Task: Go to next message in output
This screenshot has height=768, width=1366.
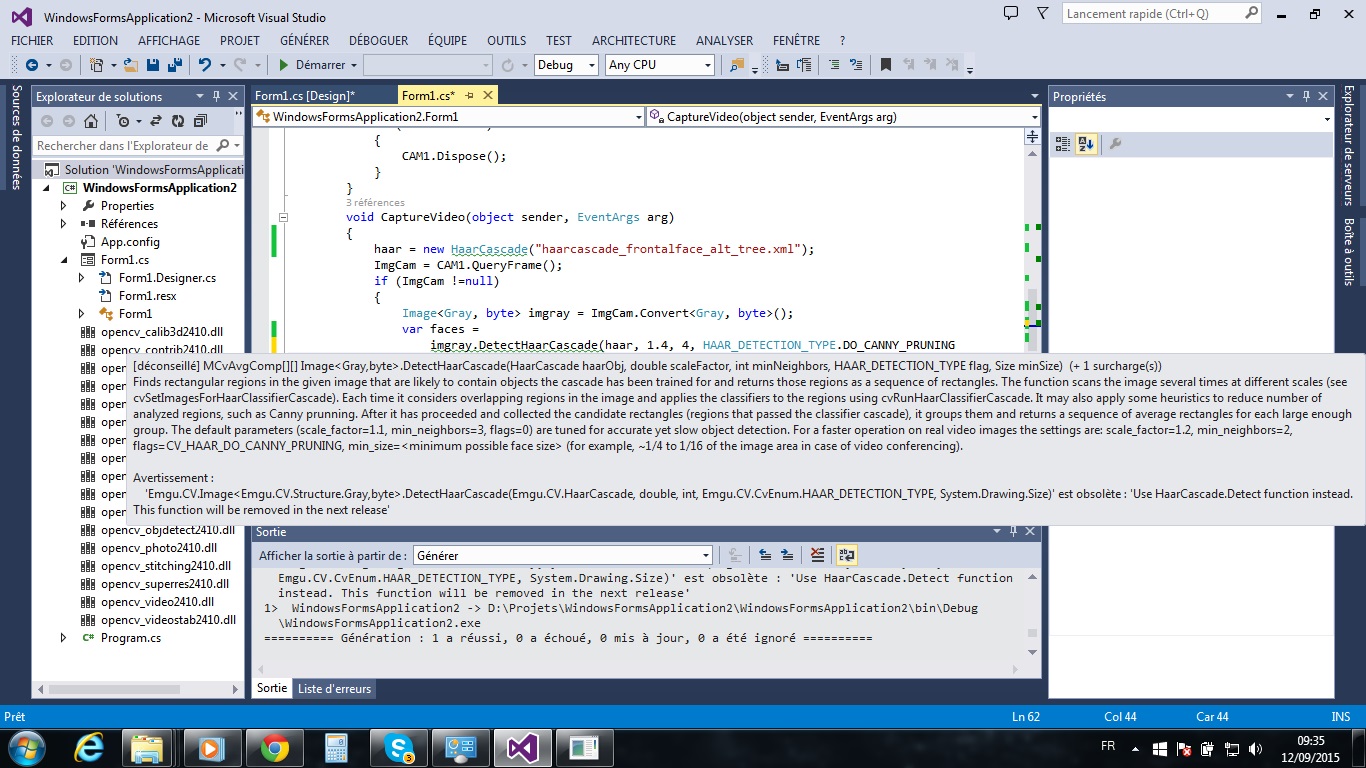Action: [x=787, y=555]
